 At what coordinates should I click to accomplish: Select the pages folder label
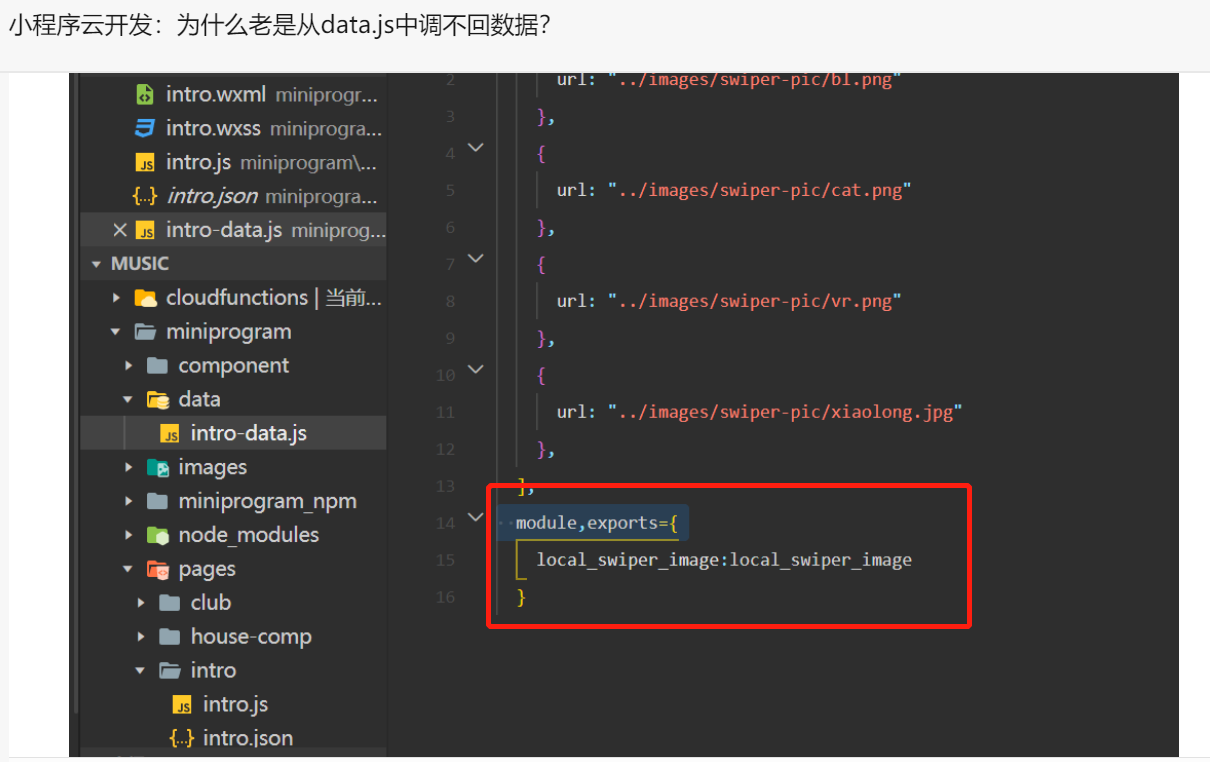[x=207, y=569]
